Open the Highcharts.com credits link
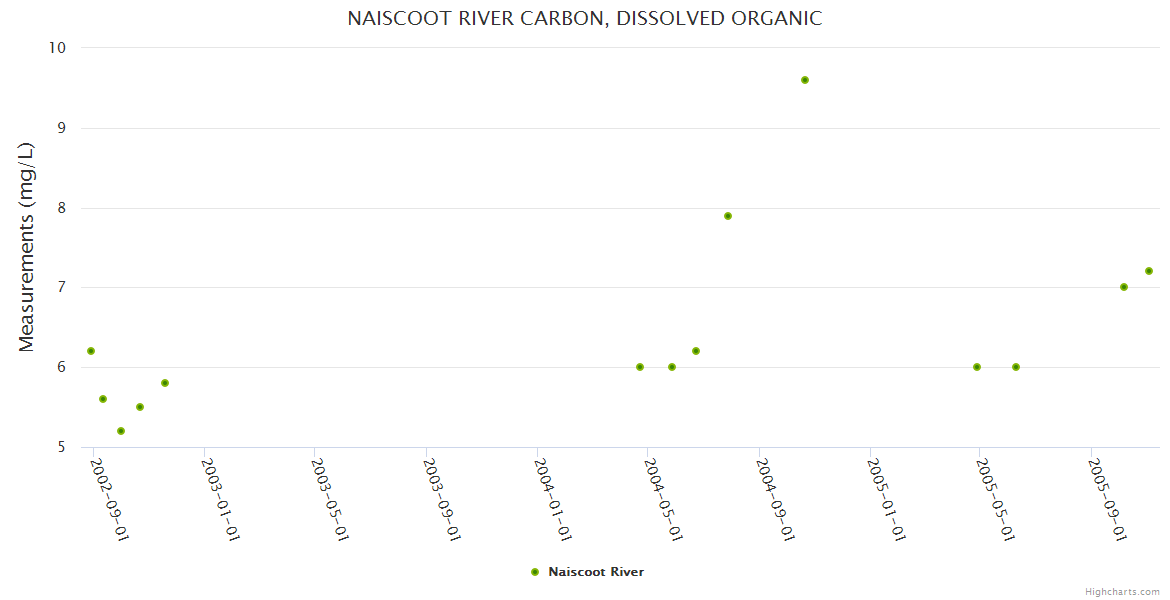The width and height of the screenshot is (1170, 600). coord(1122,591)
